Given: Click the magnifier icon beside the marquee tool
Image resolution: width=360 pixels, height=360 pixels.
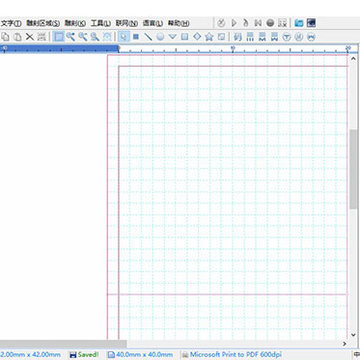Looking at the screenshot, I should [x=71, y=37].
